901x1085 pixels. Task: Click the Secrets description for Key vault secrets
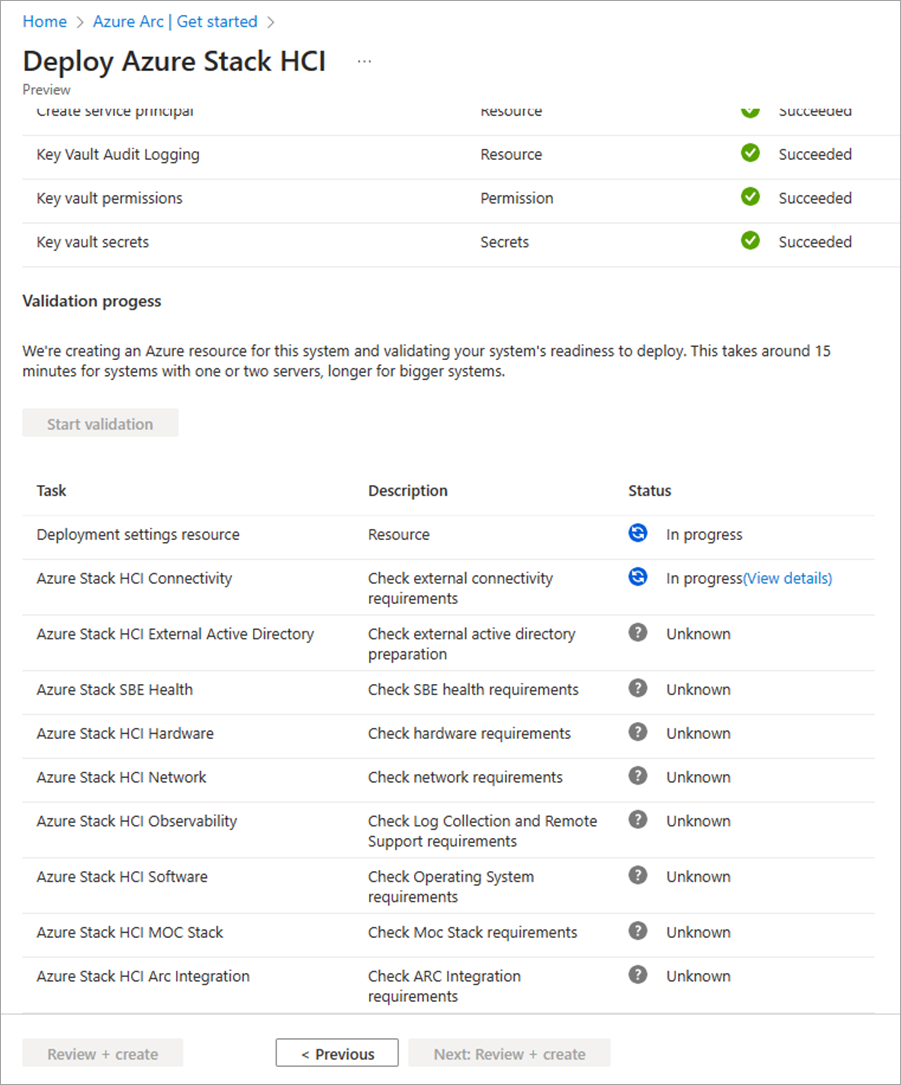point(504,242)
